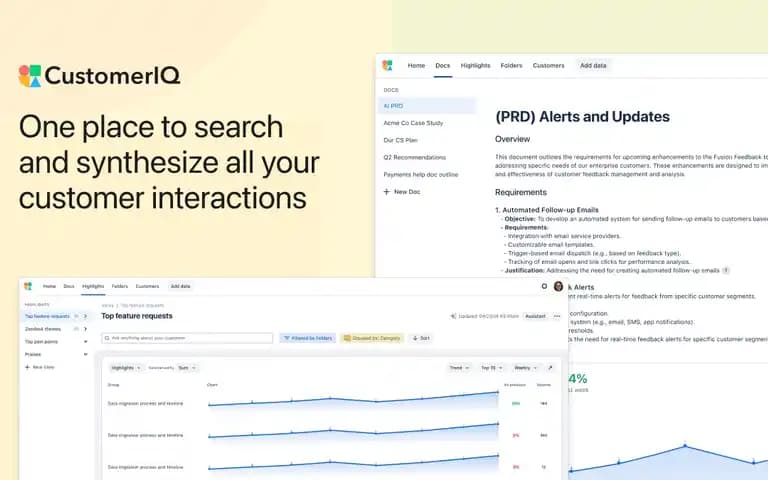Expand Praises dropdown arrow
Screen dimensions: 768x480
pos(86,354)
